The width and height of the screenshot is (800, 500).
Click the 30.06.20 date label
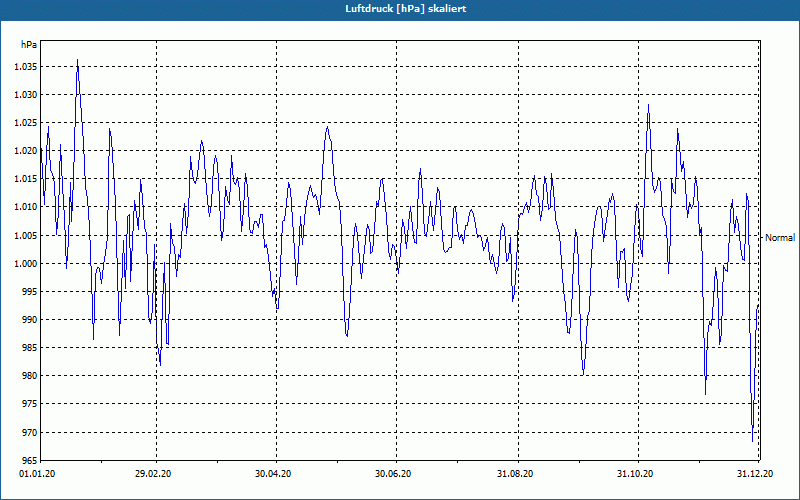point(393,474)
